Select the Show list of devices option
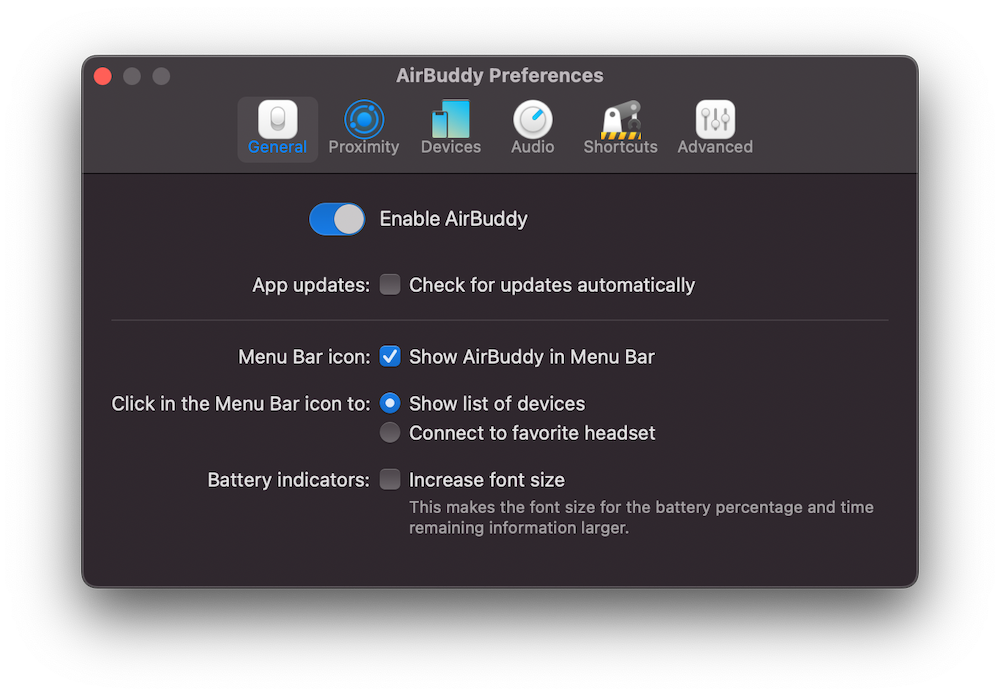 (390, 403)
